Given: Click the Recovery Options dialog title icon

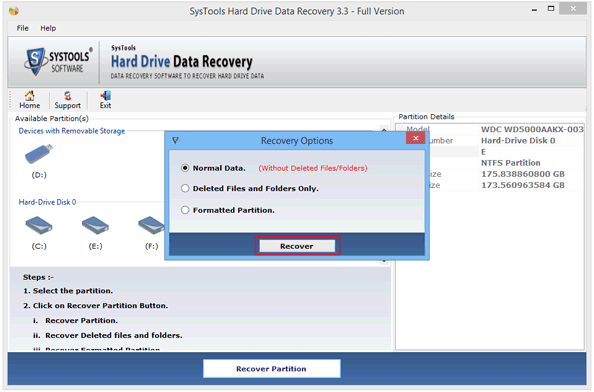Looking at the screenshot, I should [x=176, y=141].
